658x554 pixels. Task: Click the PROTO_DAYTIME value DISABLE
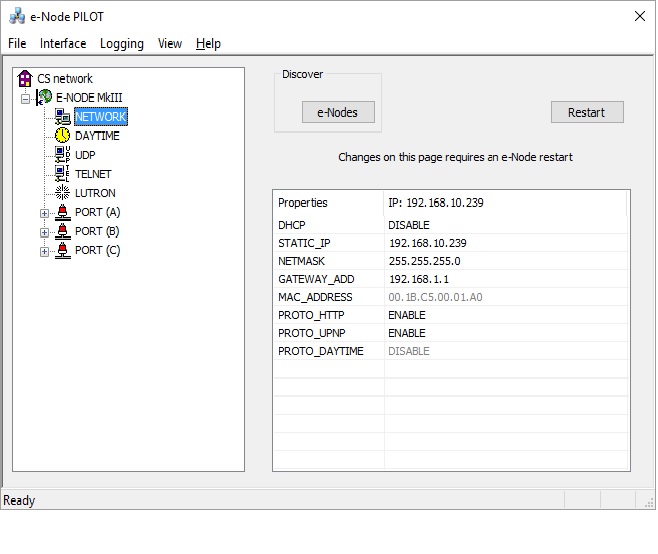point(409,351)
